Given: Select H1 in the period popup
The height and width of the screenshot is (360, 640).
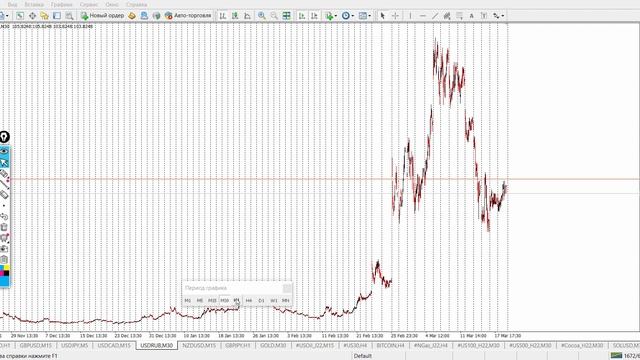Looking at the screenshot, I should 237,300.
